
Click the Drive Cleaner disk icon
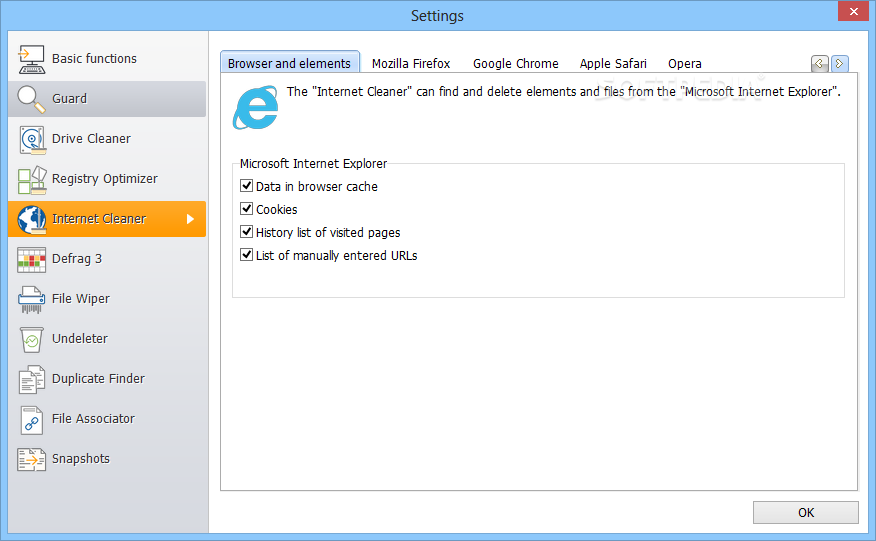point(31,139)
